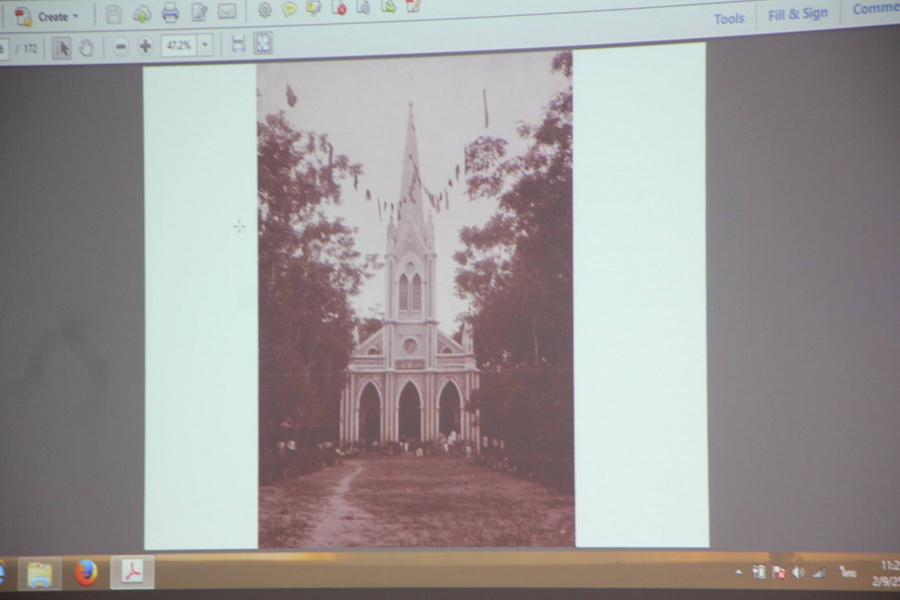The width and height of the screenshot is (900, 600).
Task: Click the 47.2% zoom value field
Action: [x=179, y=45]
